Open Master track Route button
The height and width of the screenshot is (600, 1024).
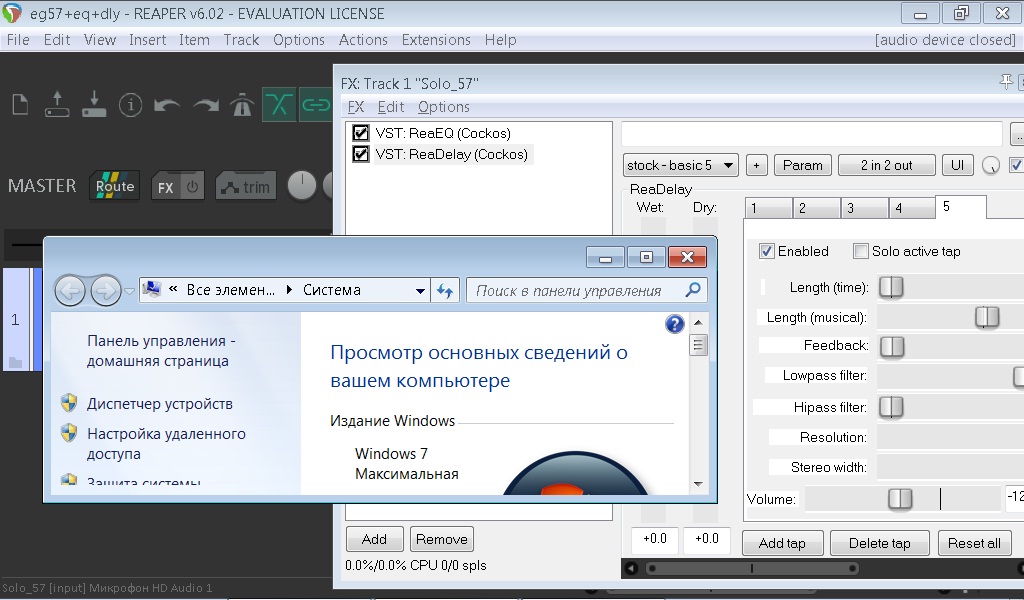pos(115,186)
